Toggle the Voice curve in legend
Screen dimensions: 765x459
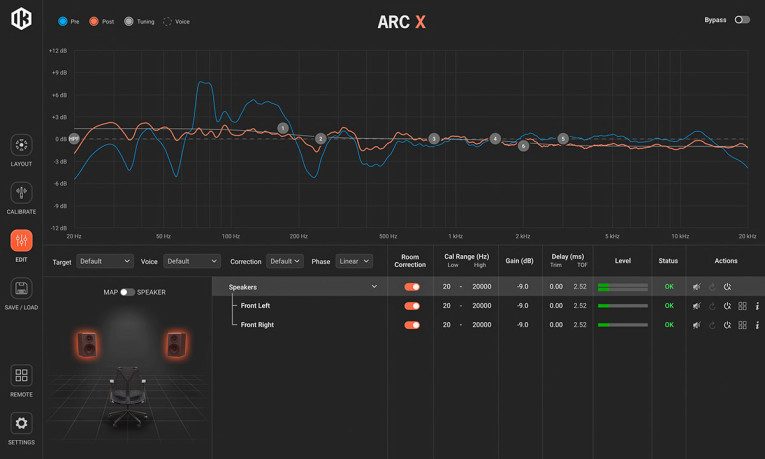point(176,21)
